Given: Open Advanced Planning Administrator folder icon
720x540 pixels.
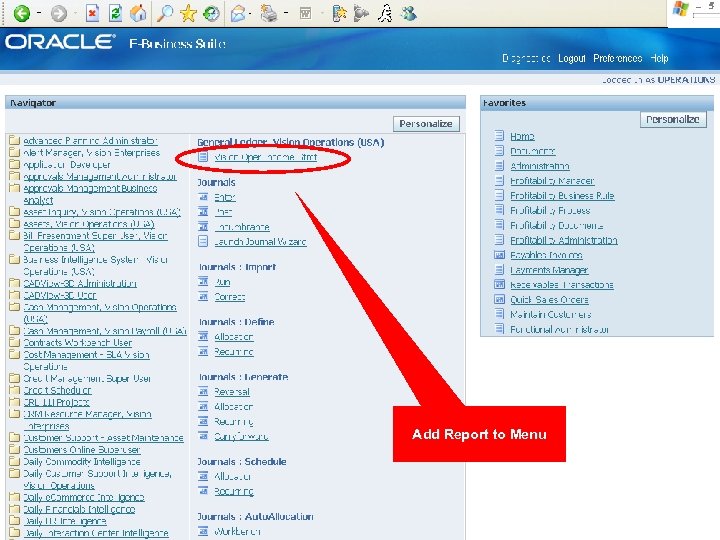Looking at the screenshot, I should point(15,140).
